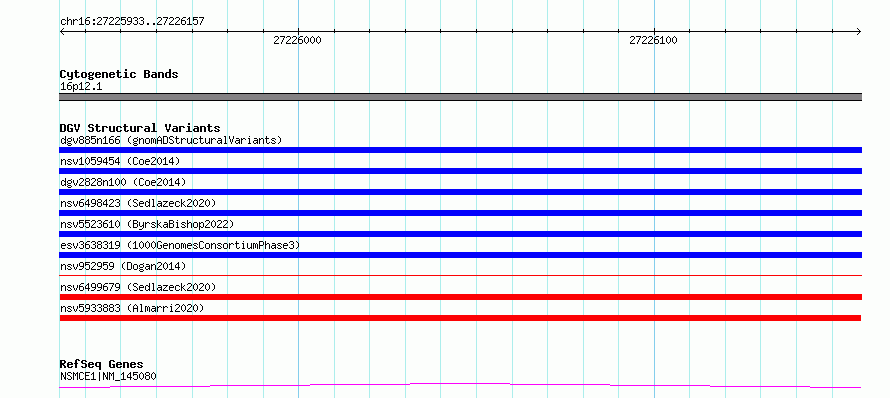Click the magenta NSMCE1 transcript line

(460, 386)
